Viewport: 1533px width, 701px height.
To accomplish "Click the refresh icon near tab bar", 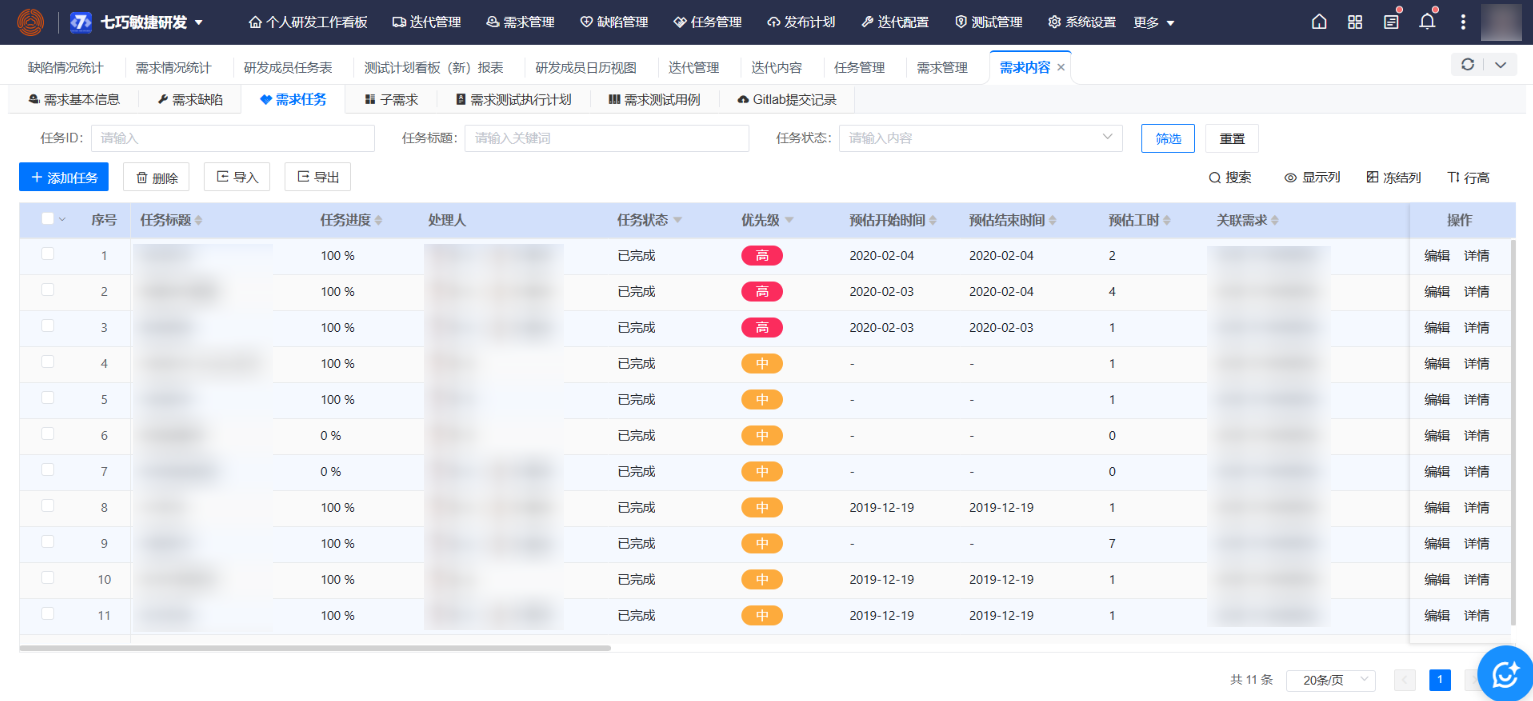I will (x=1467, y=64).
